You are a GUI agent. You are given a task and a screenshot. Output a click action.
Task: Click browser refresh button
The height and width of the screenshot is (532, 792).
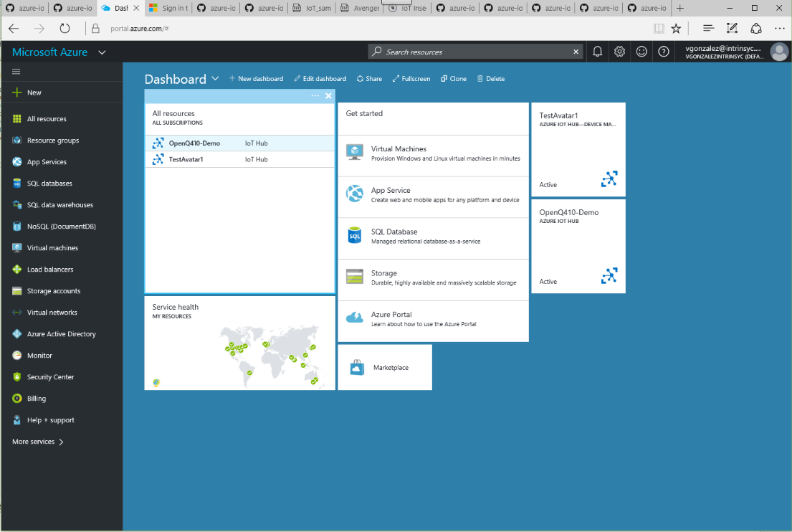[x=65, y=28]
